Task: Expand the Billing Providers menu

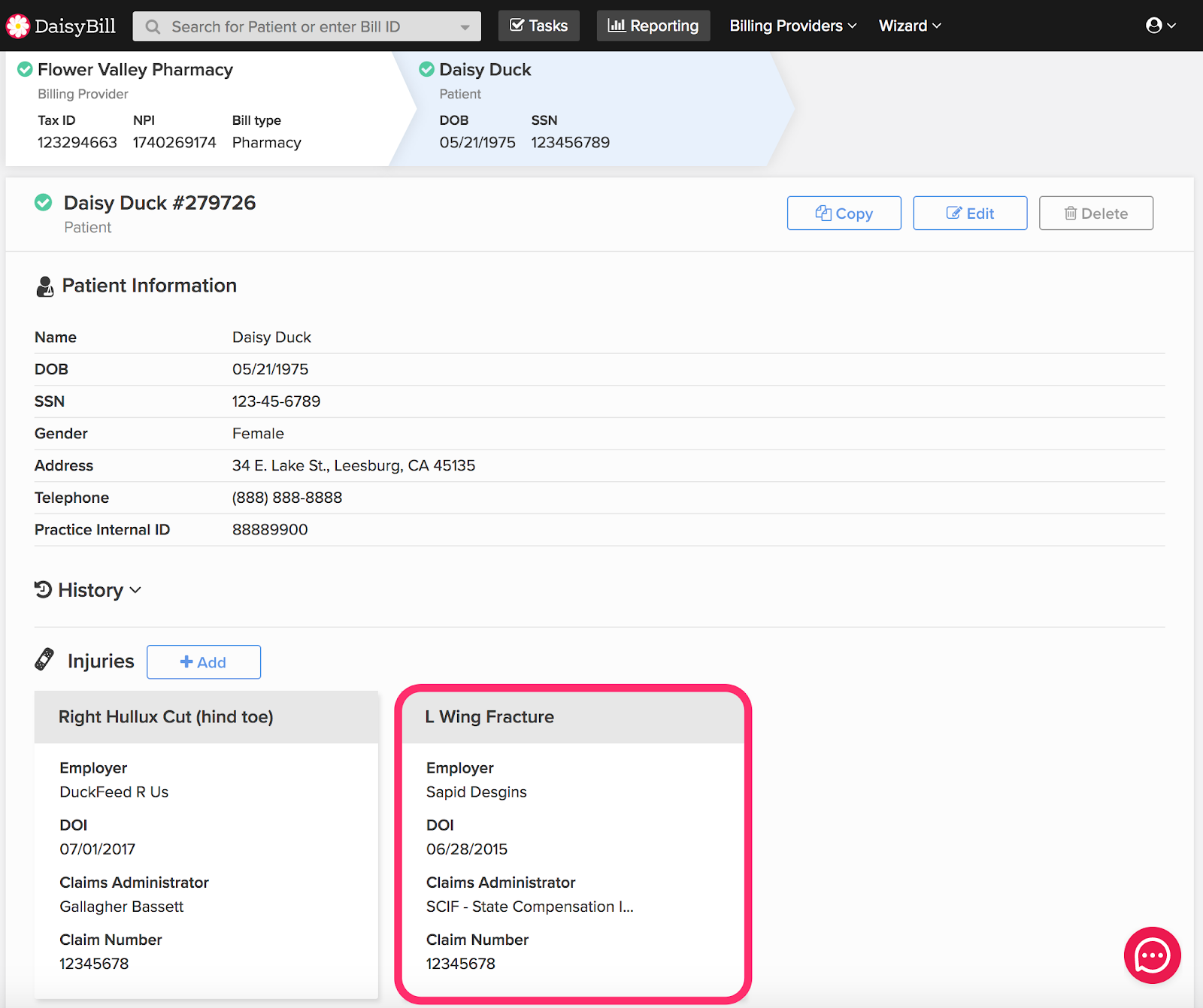Action: [793, 26]
